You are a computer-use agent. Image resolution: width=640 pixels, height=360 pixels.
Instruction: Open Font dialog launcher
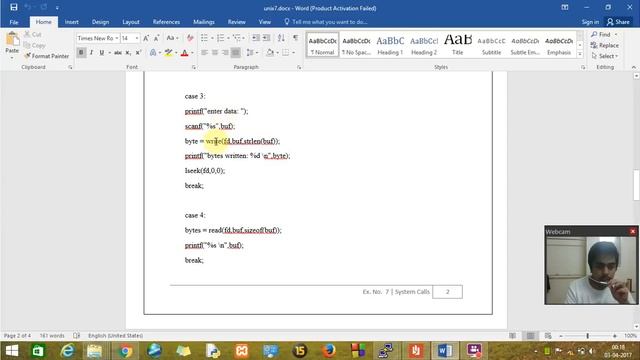pos(193,67)
